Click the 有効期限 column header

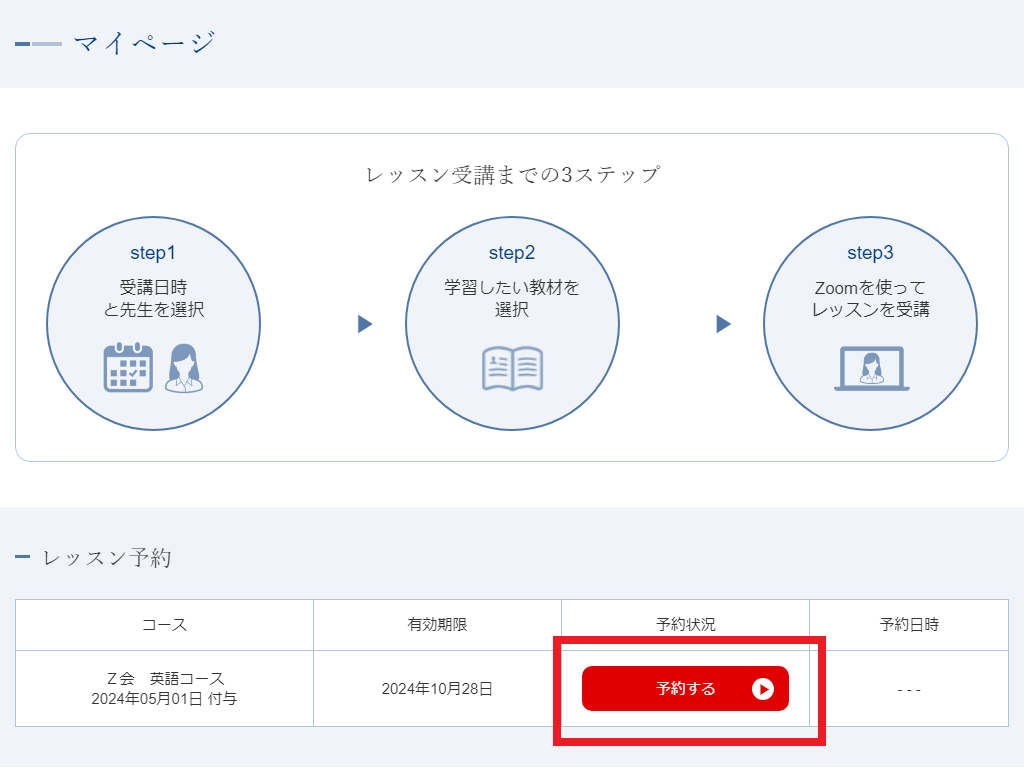point(437,625)
